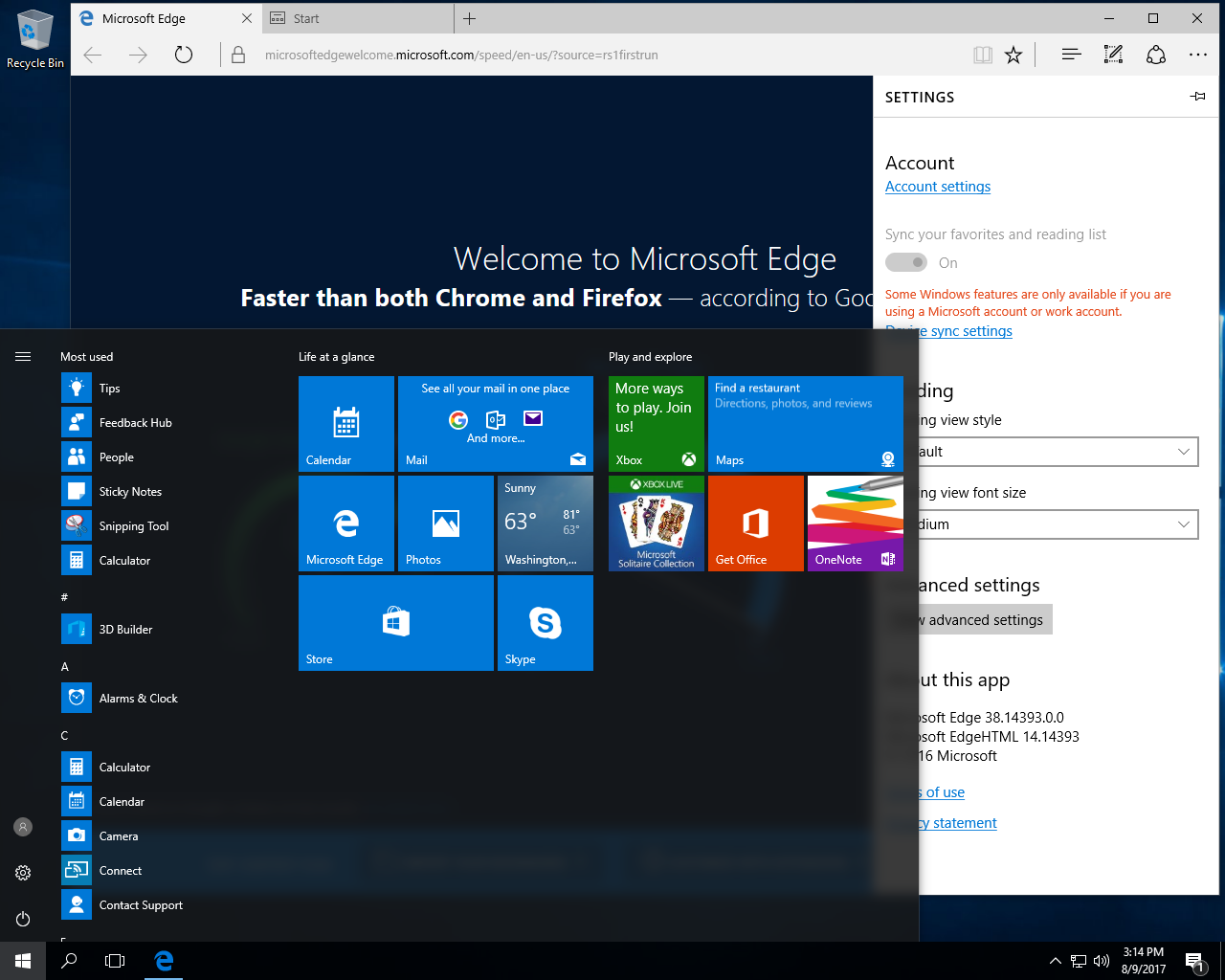Toggle Sync your favorites switch
The width and height of the screenshot is (1225, 980).
(906, 262)
